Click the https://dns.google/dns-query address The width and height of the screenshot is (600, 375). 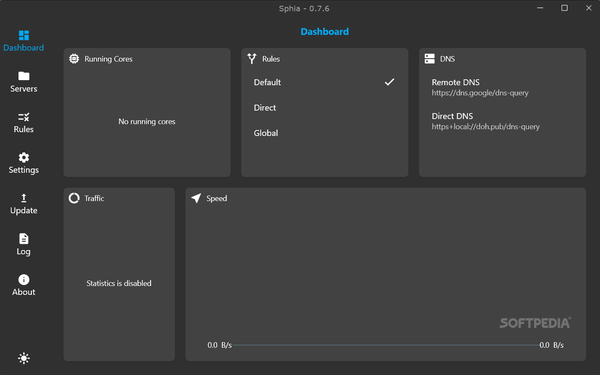[x=480, y=93]
